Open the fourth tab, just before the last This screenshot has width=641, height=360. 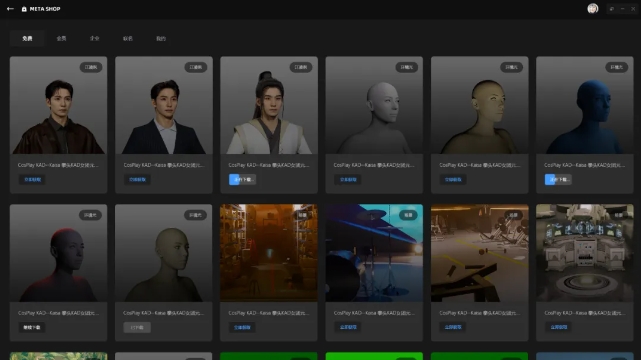pos(128,38)
